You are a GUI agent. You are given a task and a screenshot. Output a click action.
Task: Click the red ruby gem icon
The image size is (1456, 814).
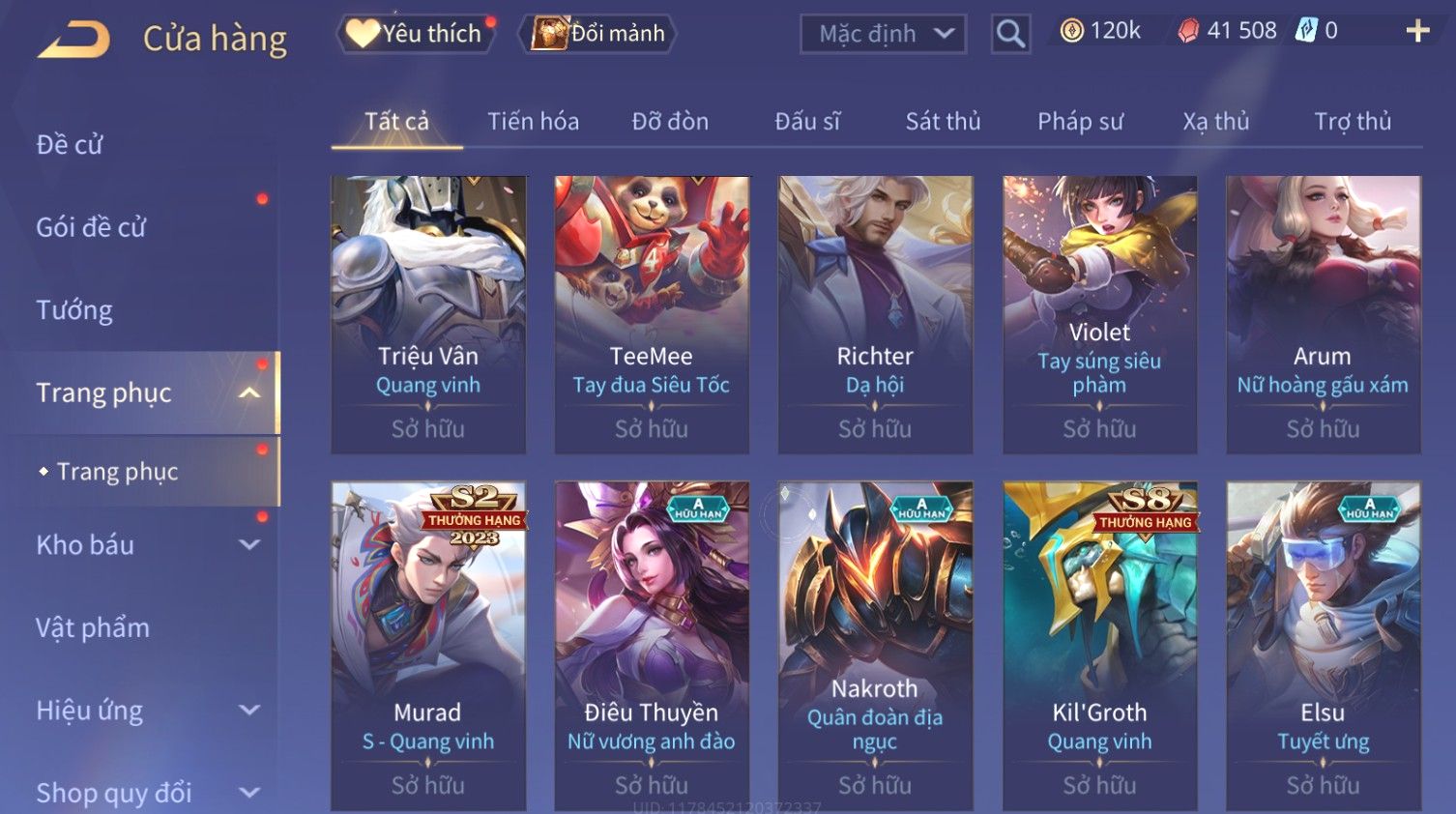1188,31
